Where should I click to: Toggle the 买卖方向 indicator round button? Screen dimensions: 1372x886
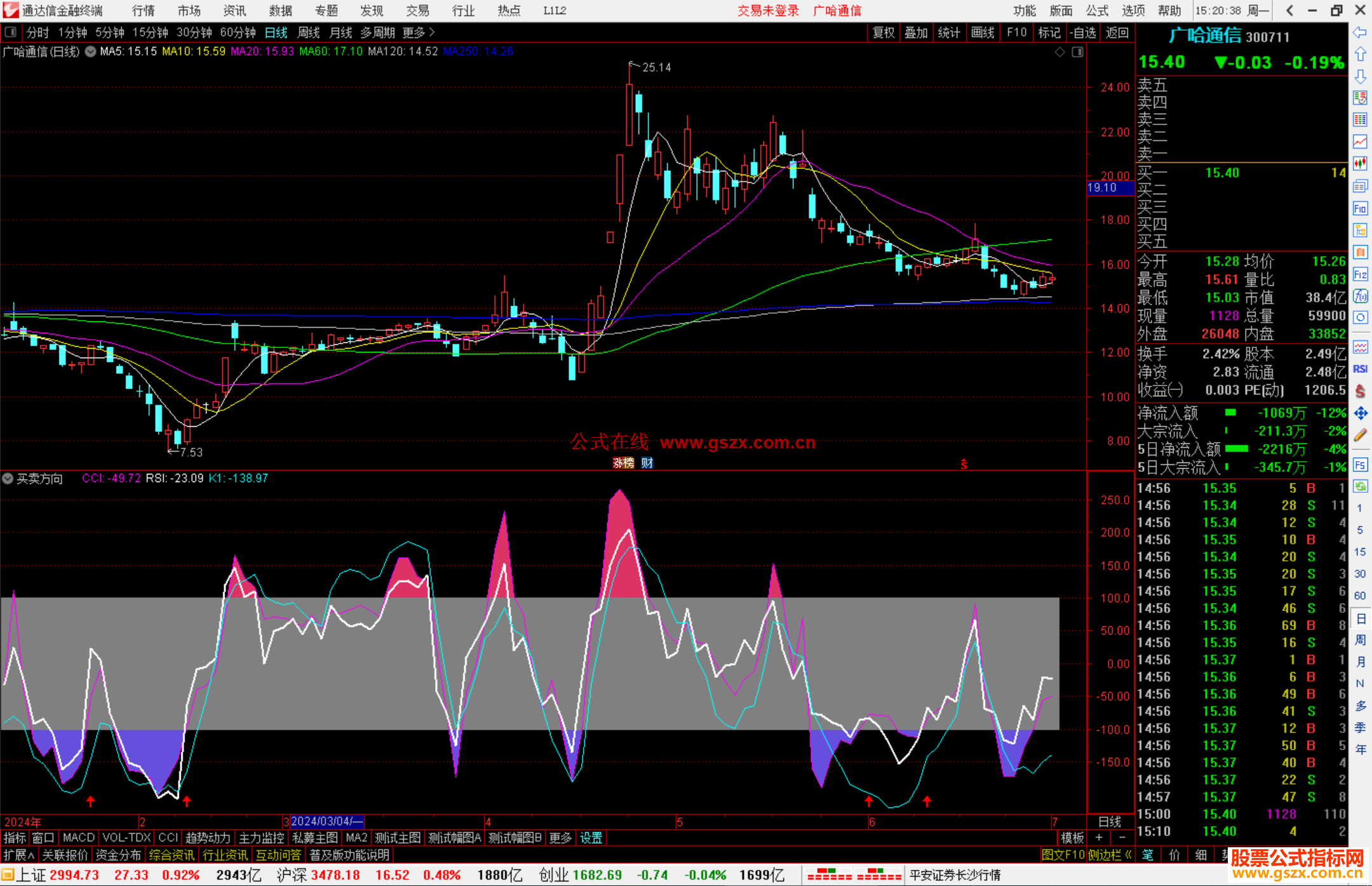[x=8, y=478]
